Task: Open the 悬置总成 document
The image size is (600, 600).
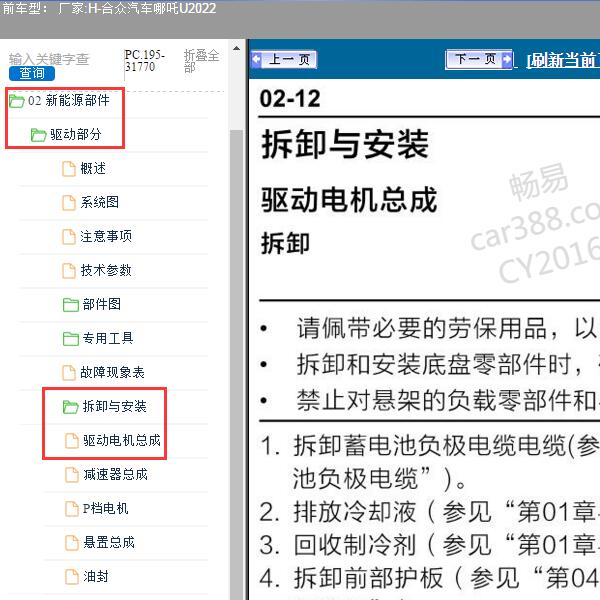Action: 100,543
